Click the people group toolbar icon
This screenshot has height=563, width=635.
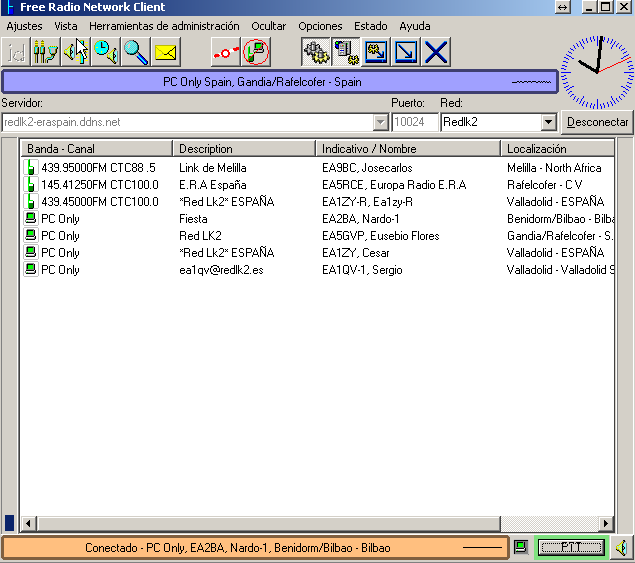point(46,51)
